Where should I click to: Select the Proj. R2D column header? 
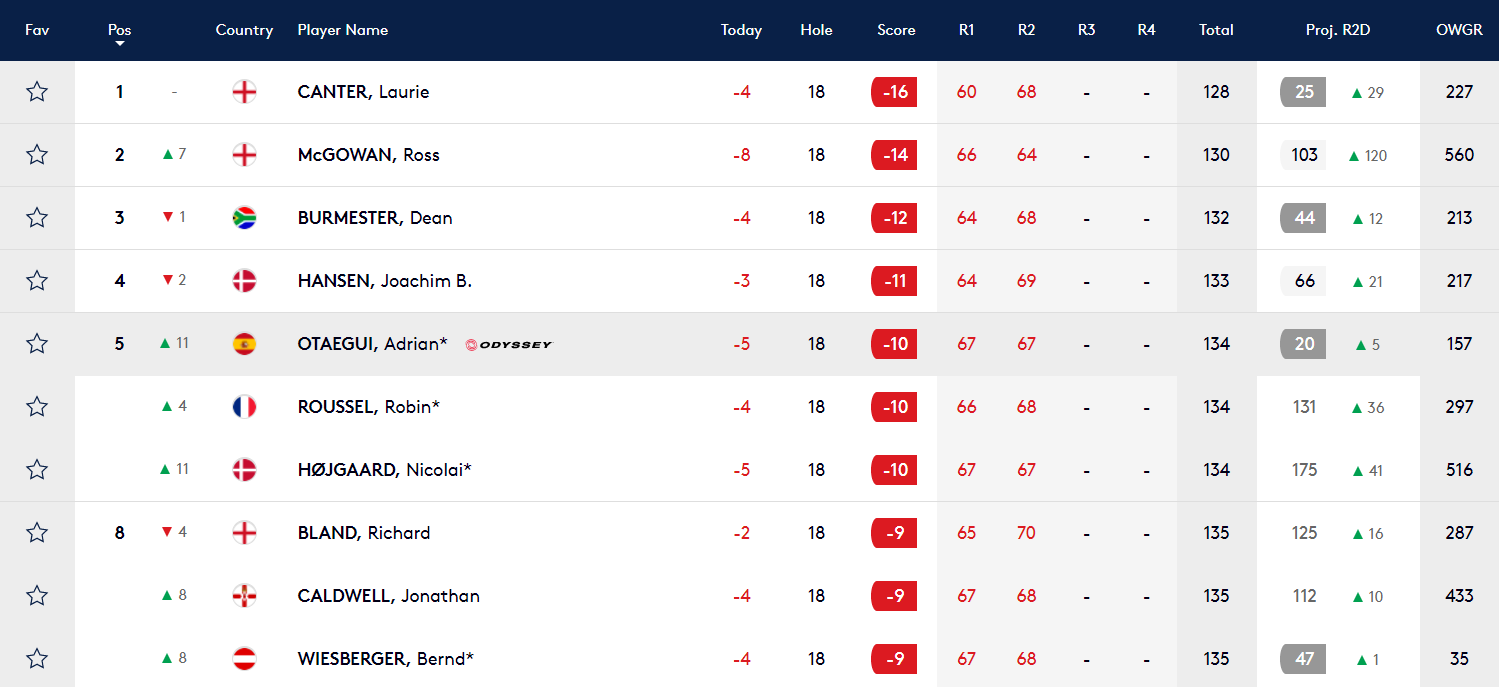[1338, 30]
